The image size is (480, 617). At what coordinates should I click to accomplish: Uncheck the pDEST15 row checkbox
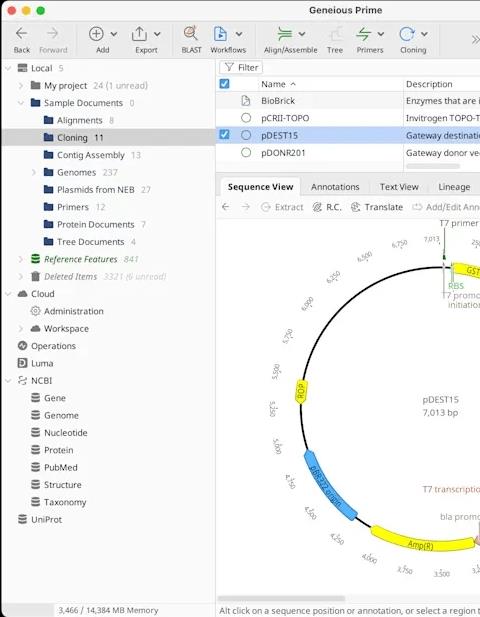(224, 135)
